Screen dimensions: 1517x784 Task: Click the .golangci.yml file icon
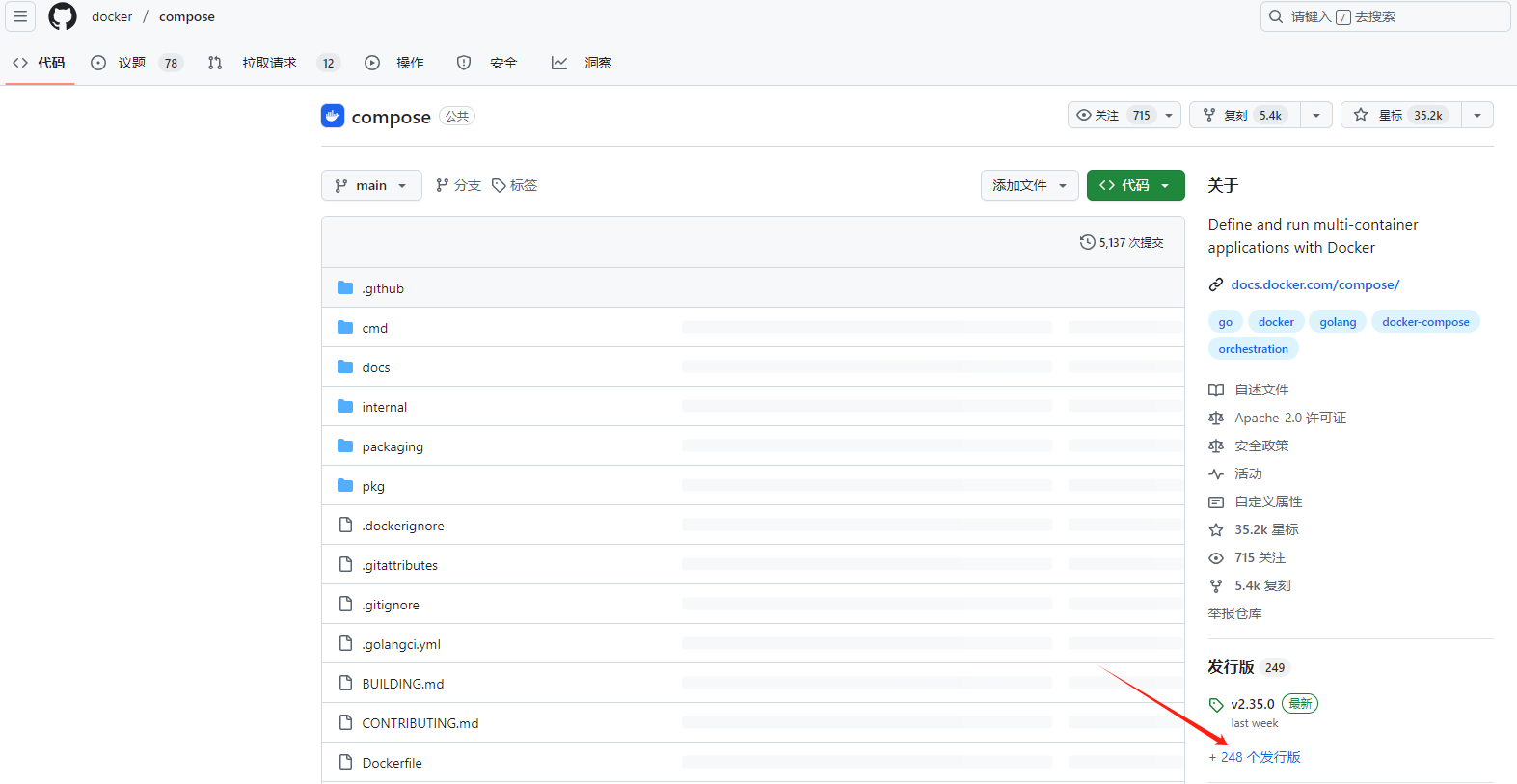coord(345,643)
